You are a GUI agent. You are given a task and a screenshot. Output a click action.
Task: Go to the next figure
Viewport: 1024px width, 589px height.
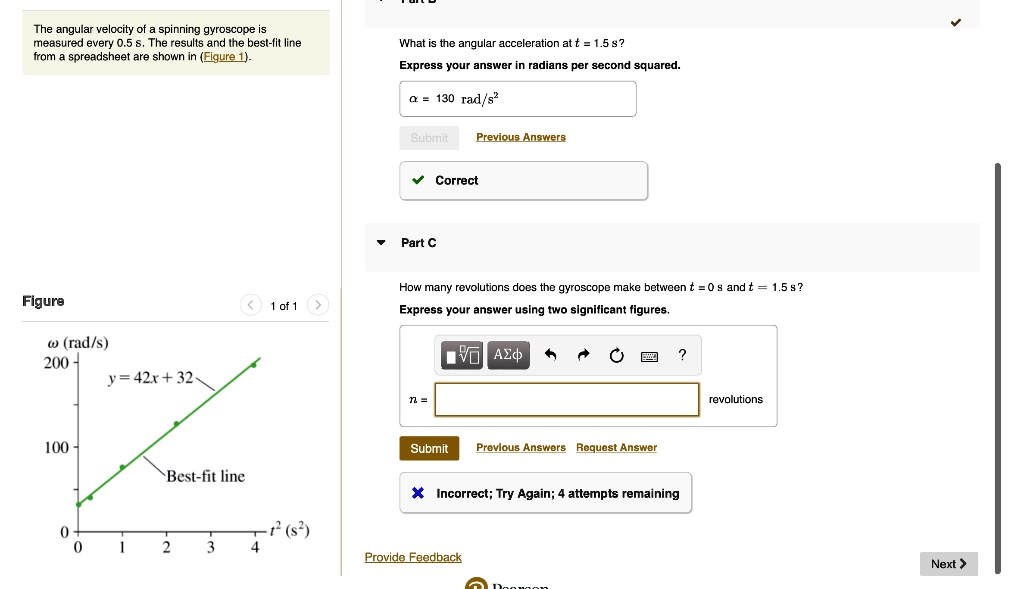[317, 305]
